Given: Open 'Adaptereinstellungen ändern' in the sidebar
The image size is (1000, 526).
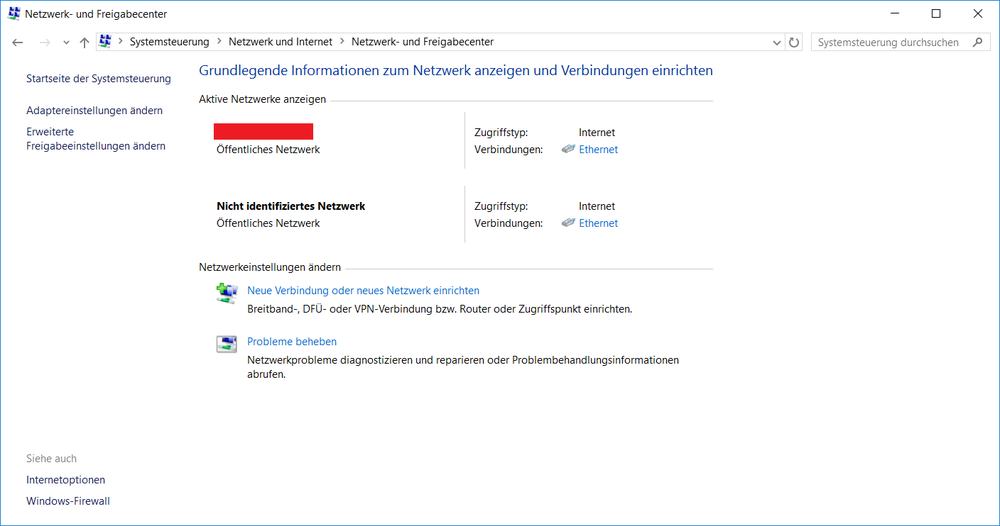Looking at the screenshot, I should tap(94, 110).
